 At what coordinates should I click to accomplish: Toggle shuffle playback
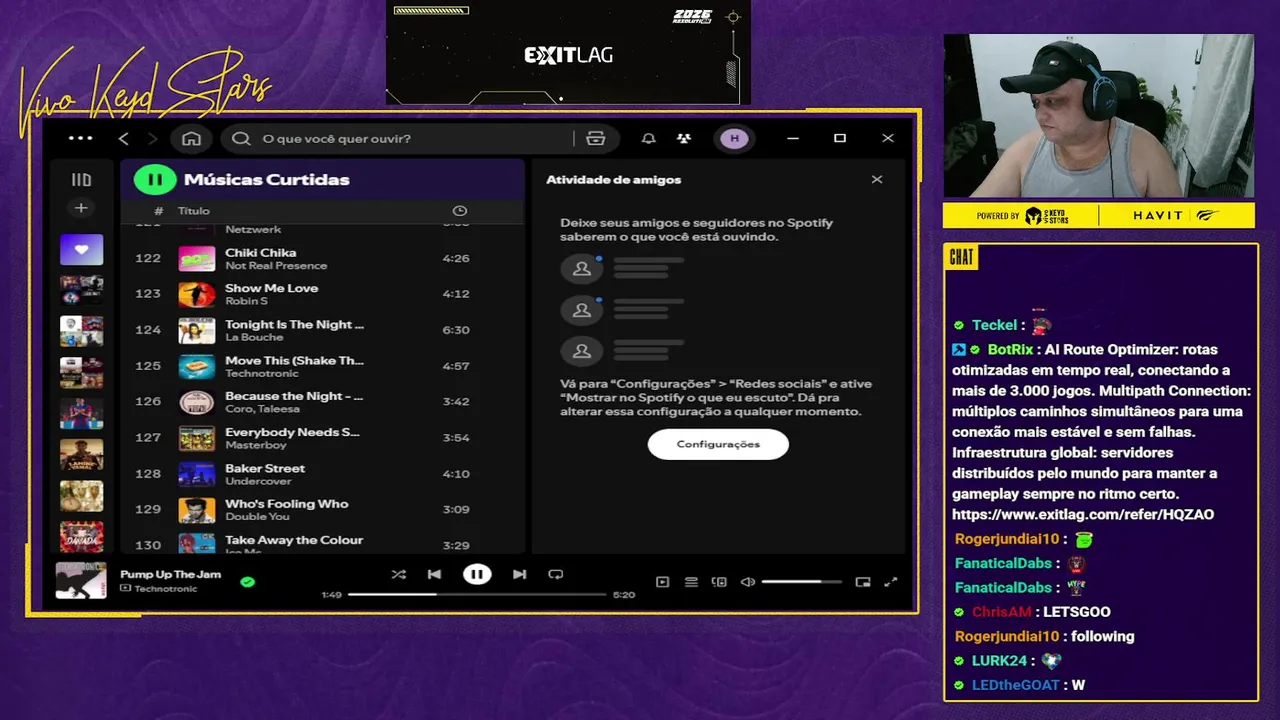[x=398, y=574]
